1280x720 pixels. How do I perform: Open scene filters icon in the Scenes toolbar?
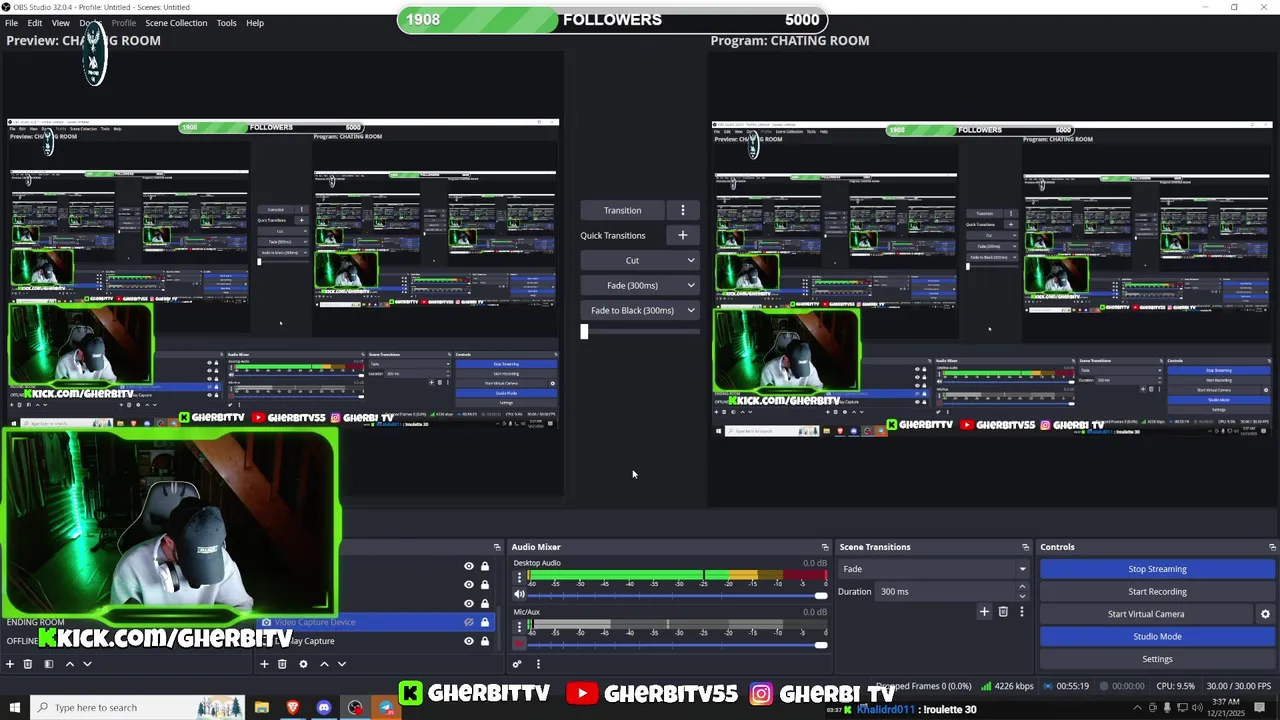(x=48, y=664)
